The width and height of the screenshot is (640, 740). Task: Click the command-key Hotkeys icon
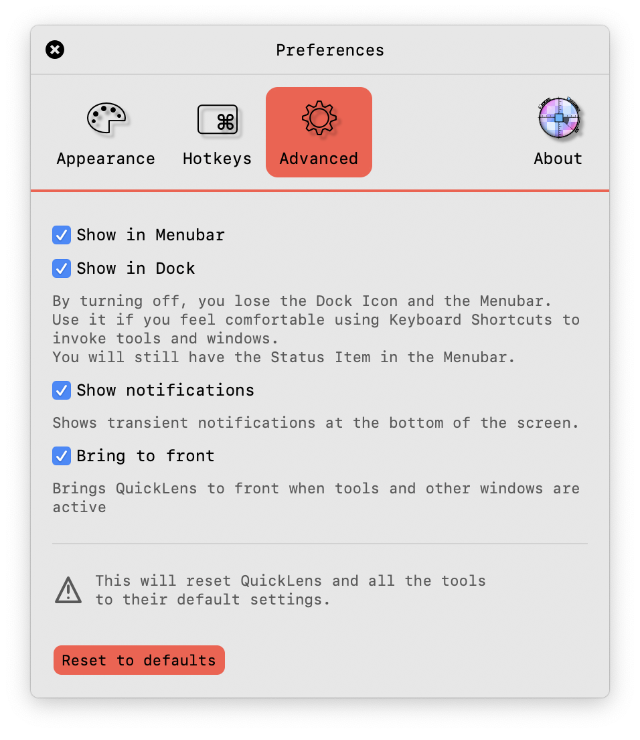point(217,119)
